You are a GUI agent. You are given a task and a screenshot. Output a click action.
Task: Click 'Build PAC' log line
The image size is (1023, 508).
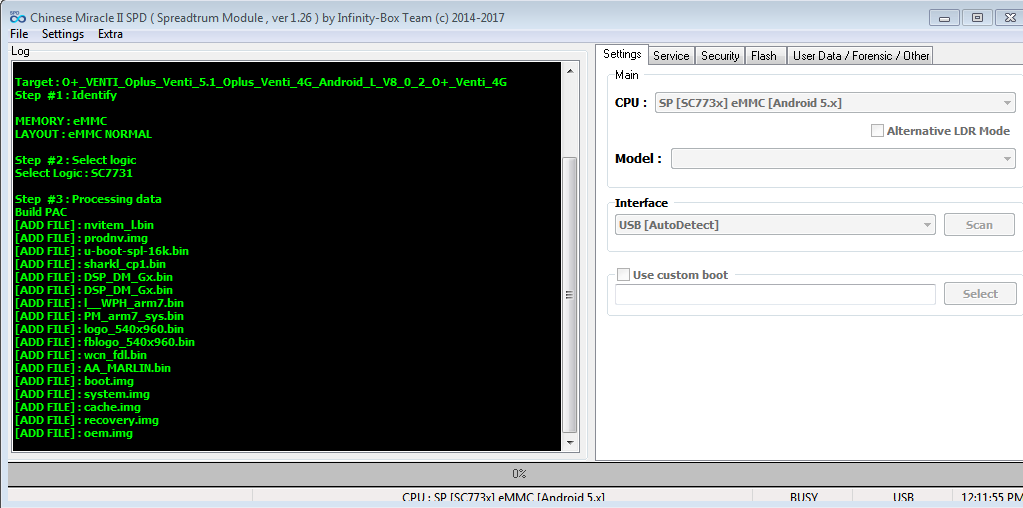[40, 212]
